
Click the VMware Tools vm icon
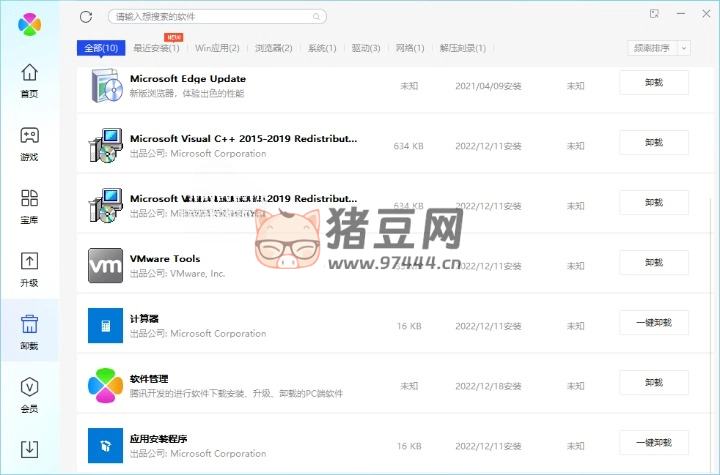pos(106,266)
